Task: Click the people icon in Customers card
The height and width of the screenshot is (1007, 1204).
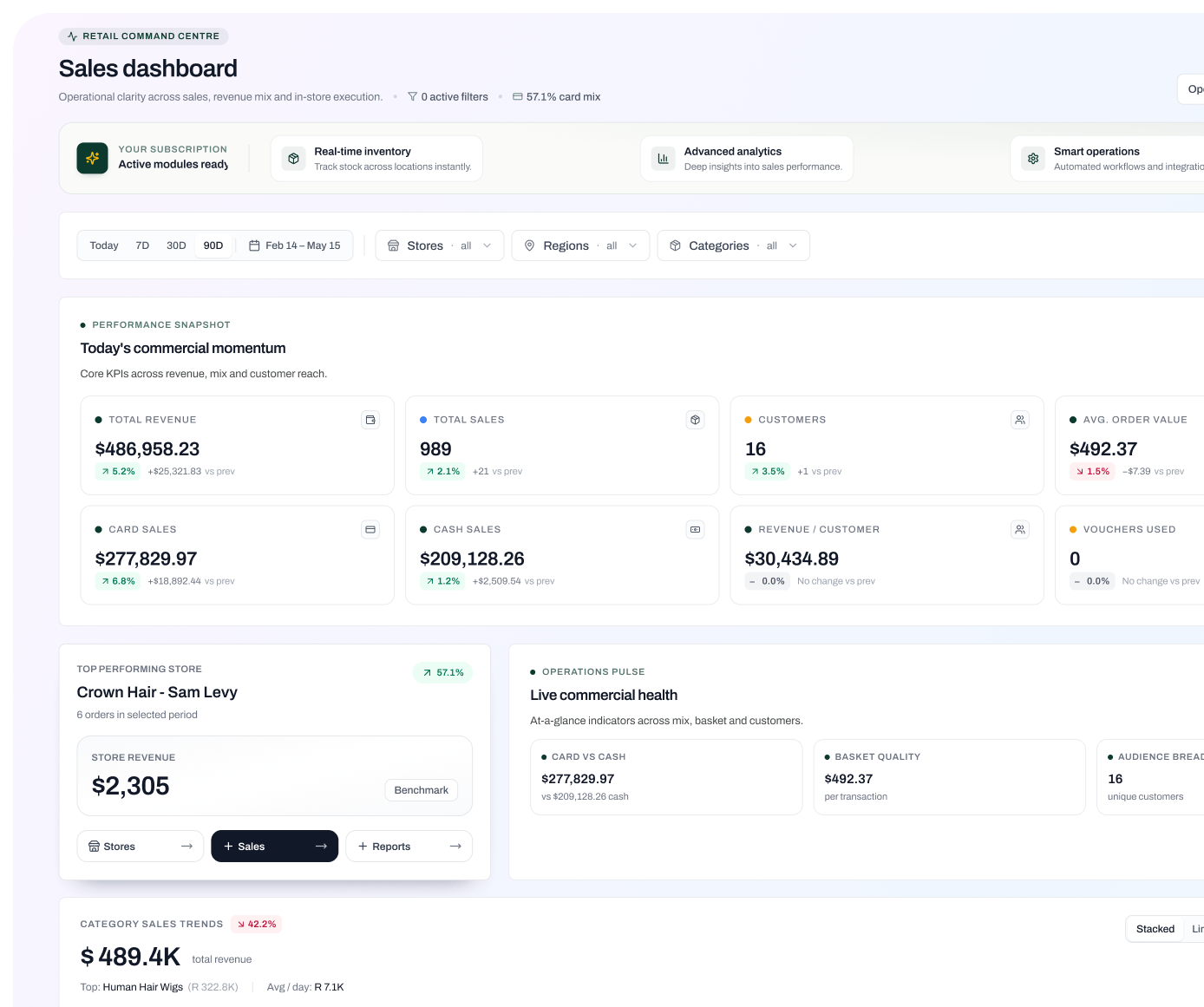Action: [1020, 420]
